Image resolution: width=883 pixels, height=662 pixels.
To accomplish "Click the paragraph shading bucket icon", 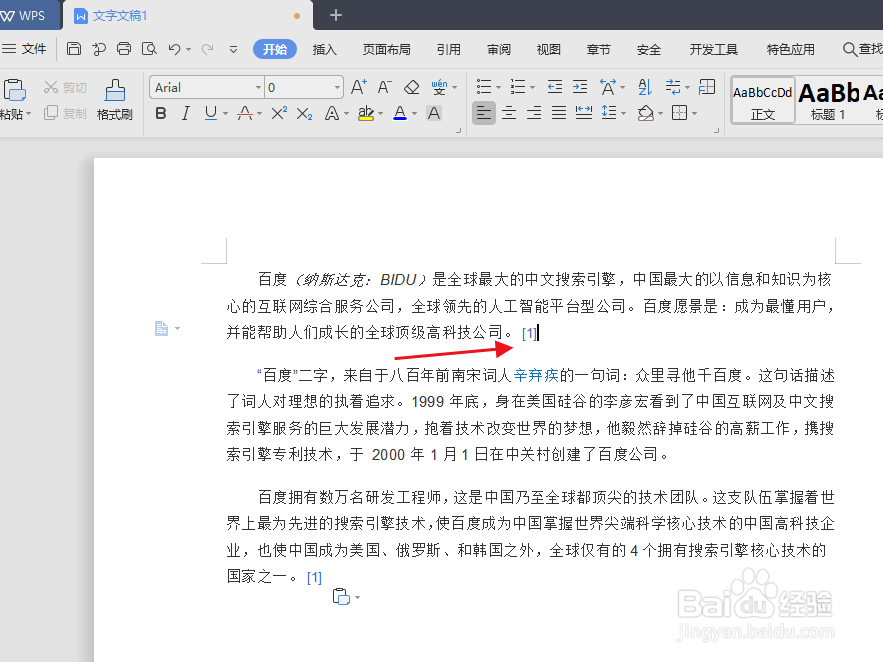I will [645, 113].
